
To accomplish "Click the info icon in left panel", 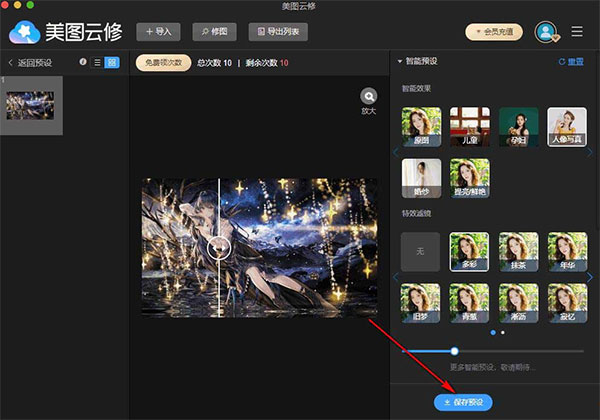I will pyautogui.click(x=83, y=62).
